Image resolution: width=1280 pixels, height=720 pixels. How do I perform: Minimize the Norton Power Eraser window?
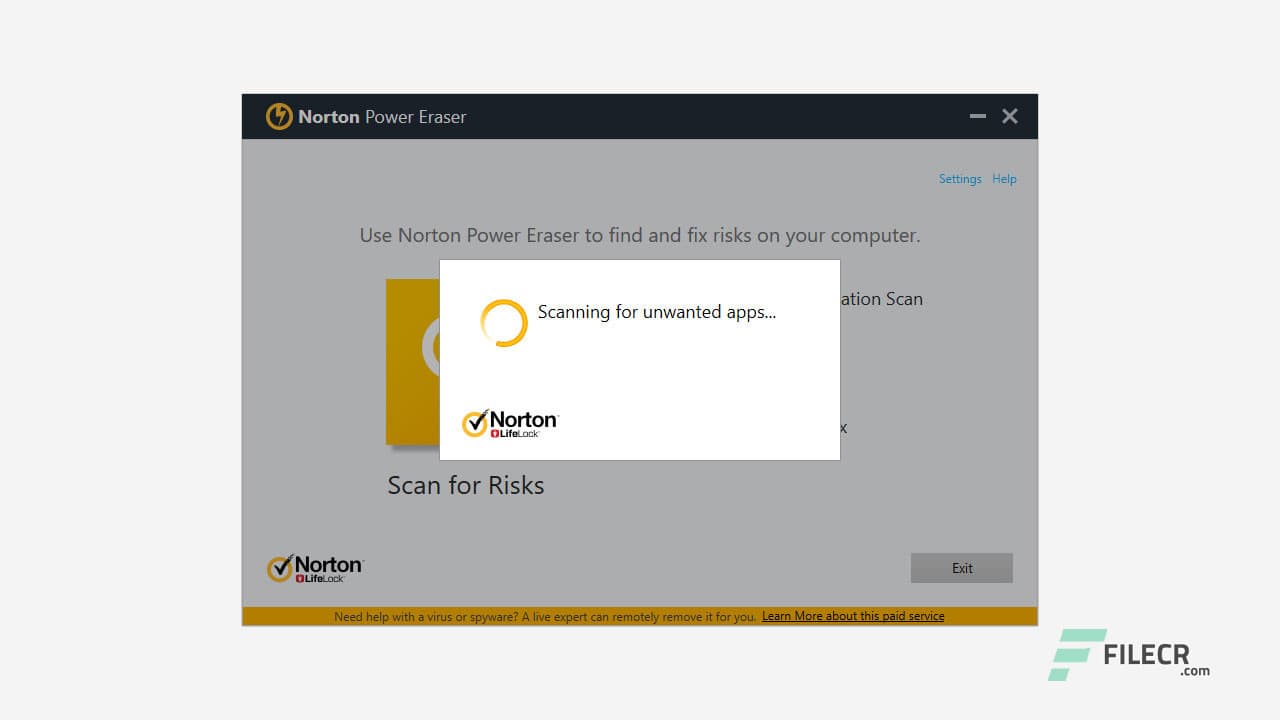[977, 116]
